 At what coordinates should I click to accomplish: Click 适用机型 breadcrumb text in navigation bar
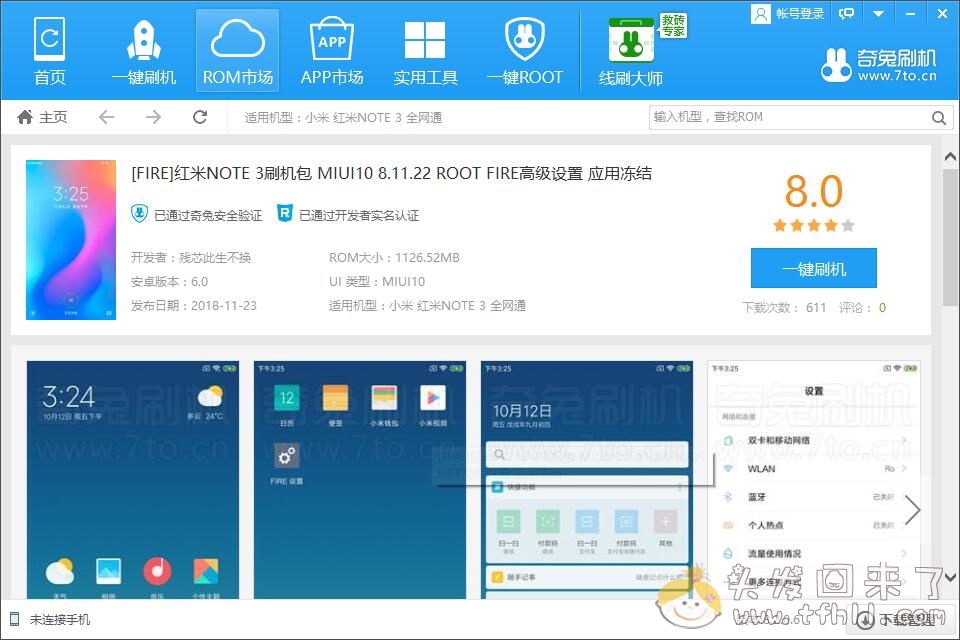(x=343, y=118)
